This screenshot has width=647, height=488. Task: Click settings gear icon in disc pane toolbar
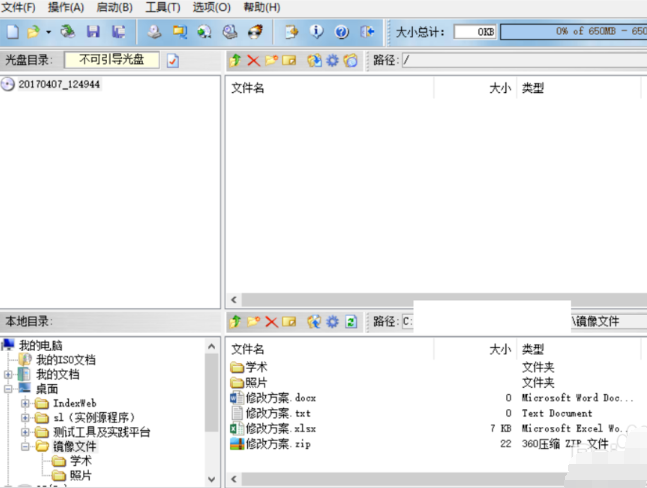pos(332,61)
